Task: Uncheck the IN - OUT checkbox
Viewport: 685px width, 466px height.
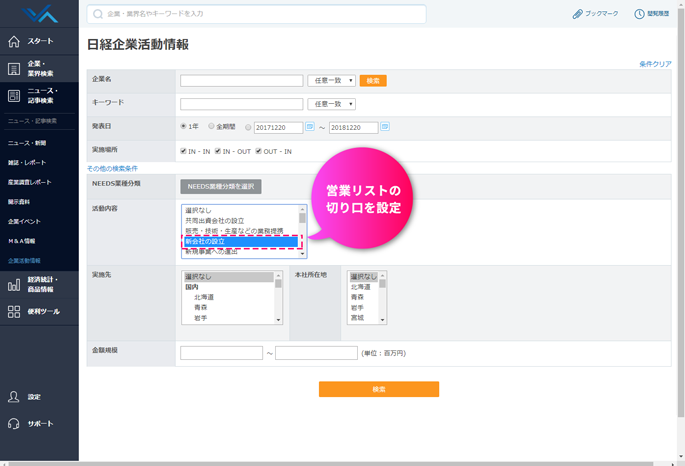Action: 218,151
